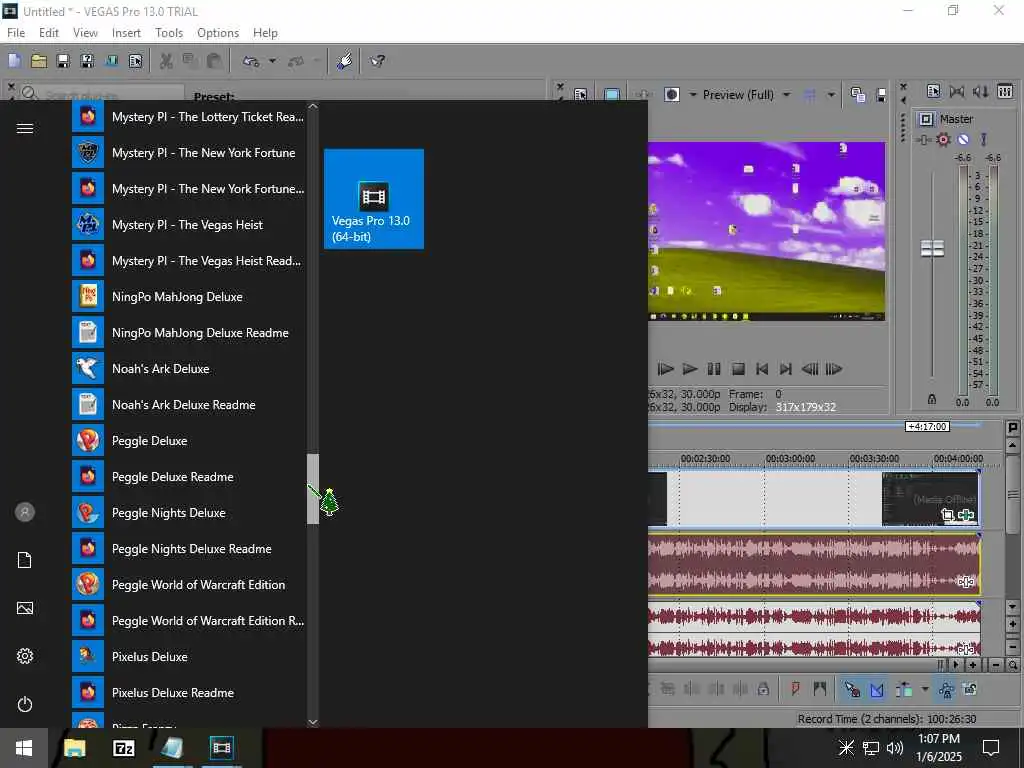Go to end in the preview transport
The image size is (1024, 768).
tap(786, 369)
